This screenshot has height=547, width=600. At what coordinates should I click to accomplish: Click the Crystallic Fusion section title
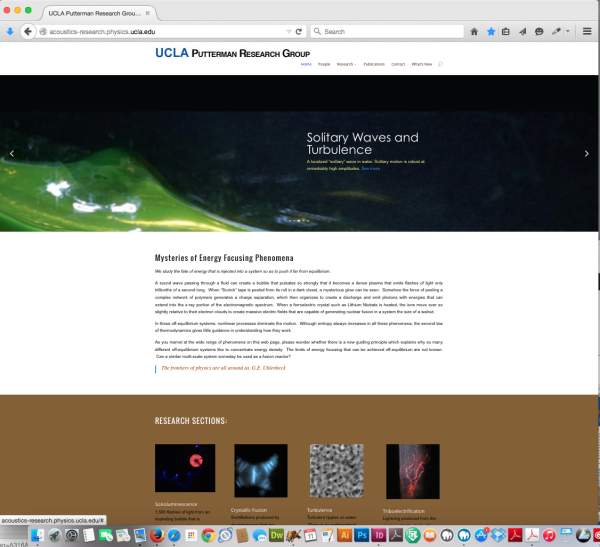click(249, 510)
